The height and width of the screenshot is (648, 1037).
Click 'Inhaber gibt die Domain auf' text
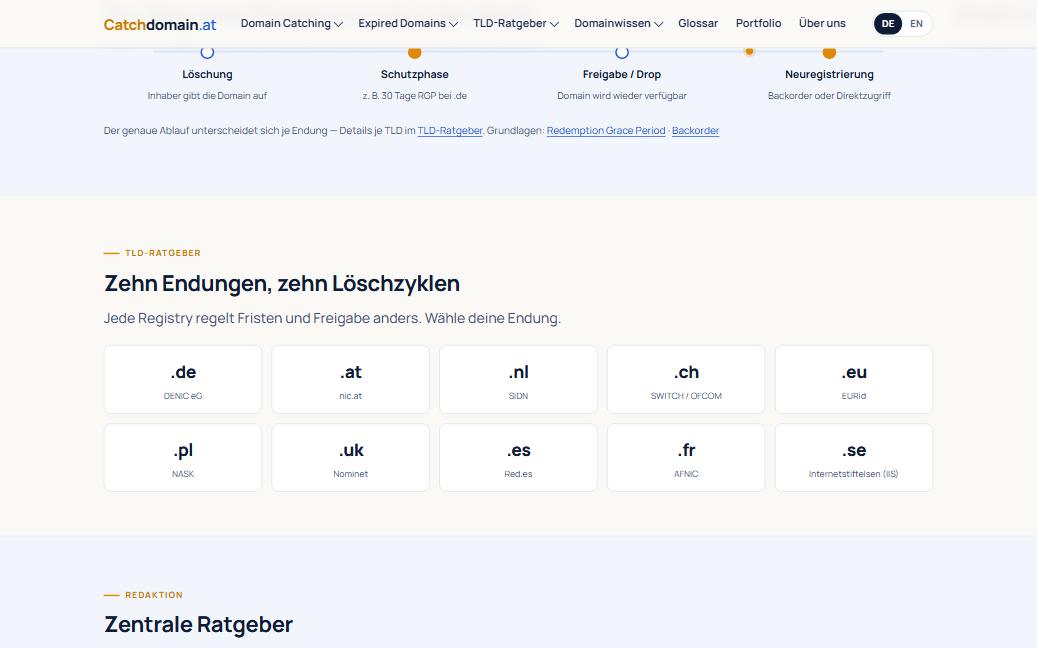click(x=207, y=96)
